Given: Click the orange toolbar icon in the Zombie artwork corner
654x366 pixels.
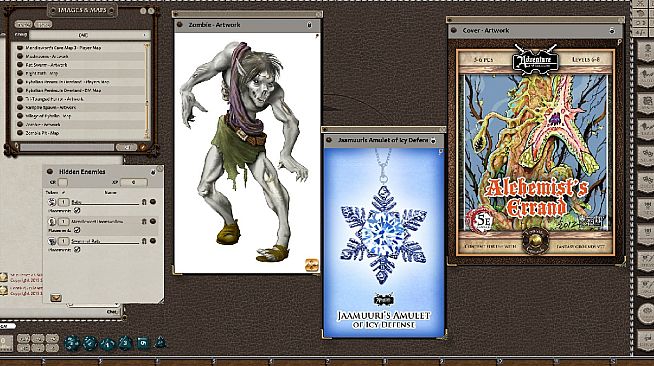Looking at the screenshot, I should point(312,265).
